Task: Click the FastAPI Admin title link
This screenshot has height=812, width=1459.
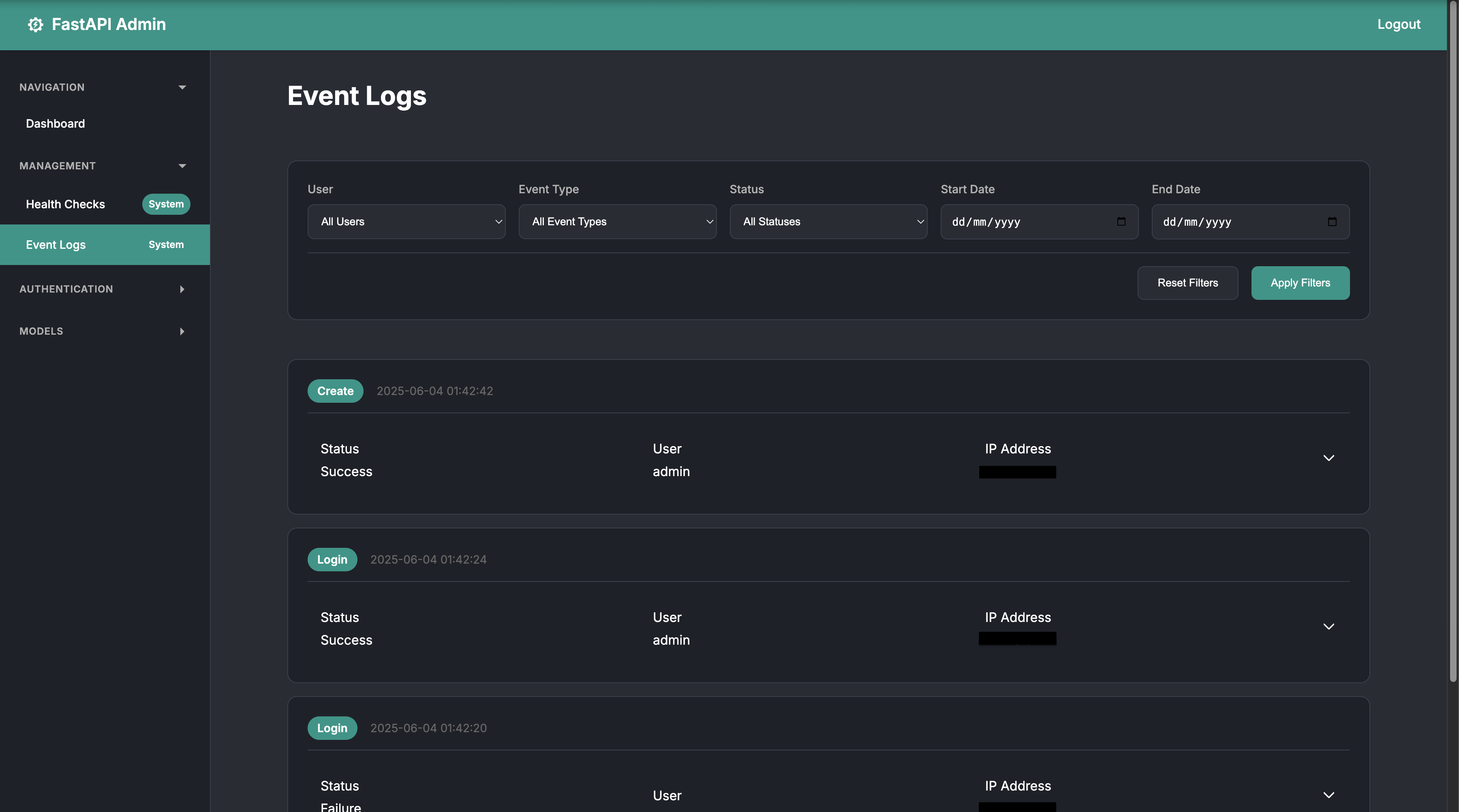Action: point(109,24)
